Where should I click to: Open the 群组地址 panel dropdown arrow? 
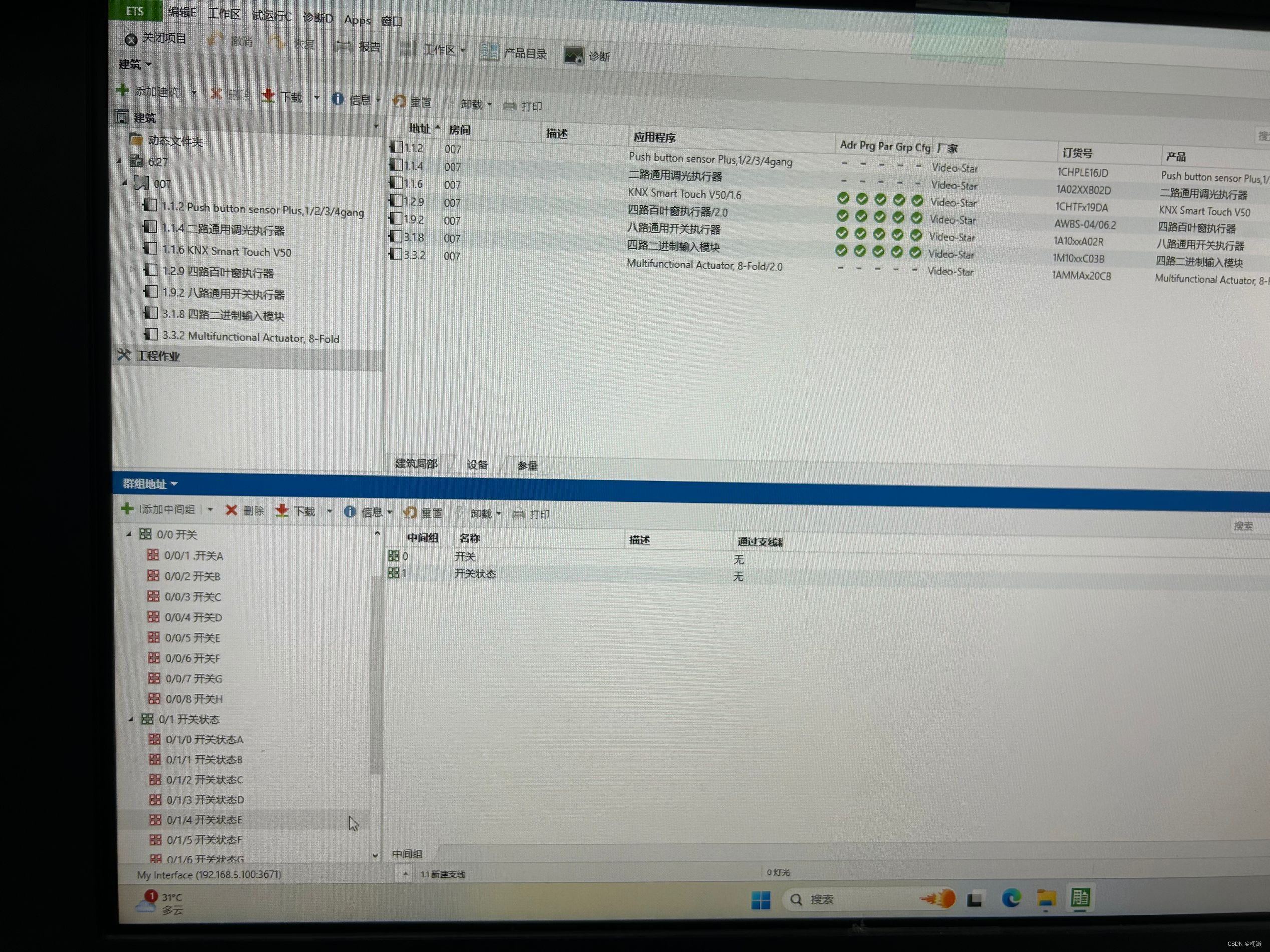tap(174, 484)
